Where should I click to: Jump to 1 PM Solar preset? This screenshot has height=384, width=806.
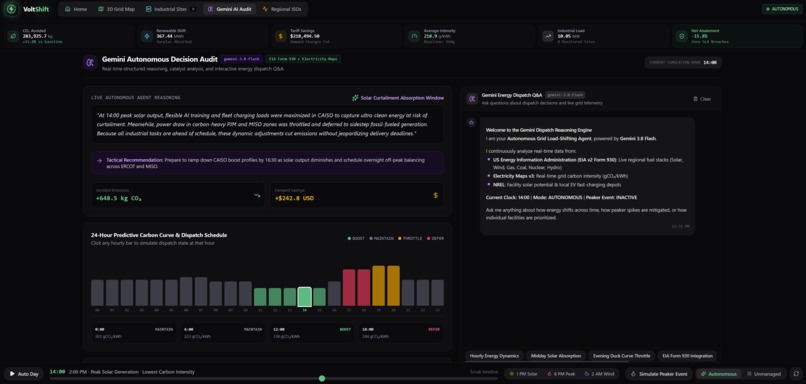[523, 374]
